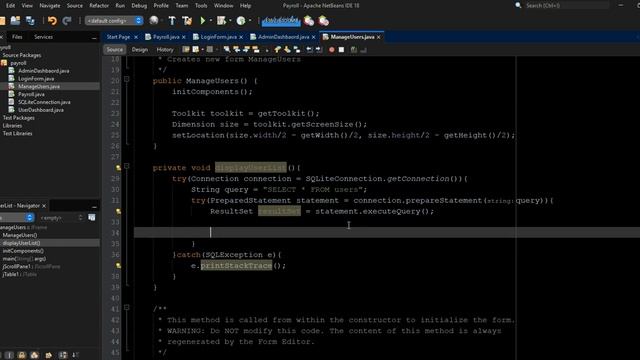The height and width of the screenshot is (360, 640).
Task: Switch to Source view
Action: [114, 50]
